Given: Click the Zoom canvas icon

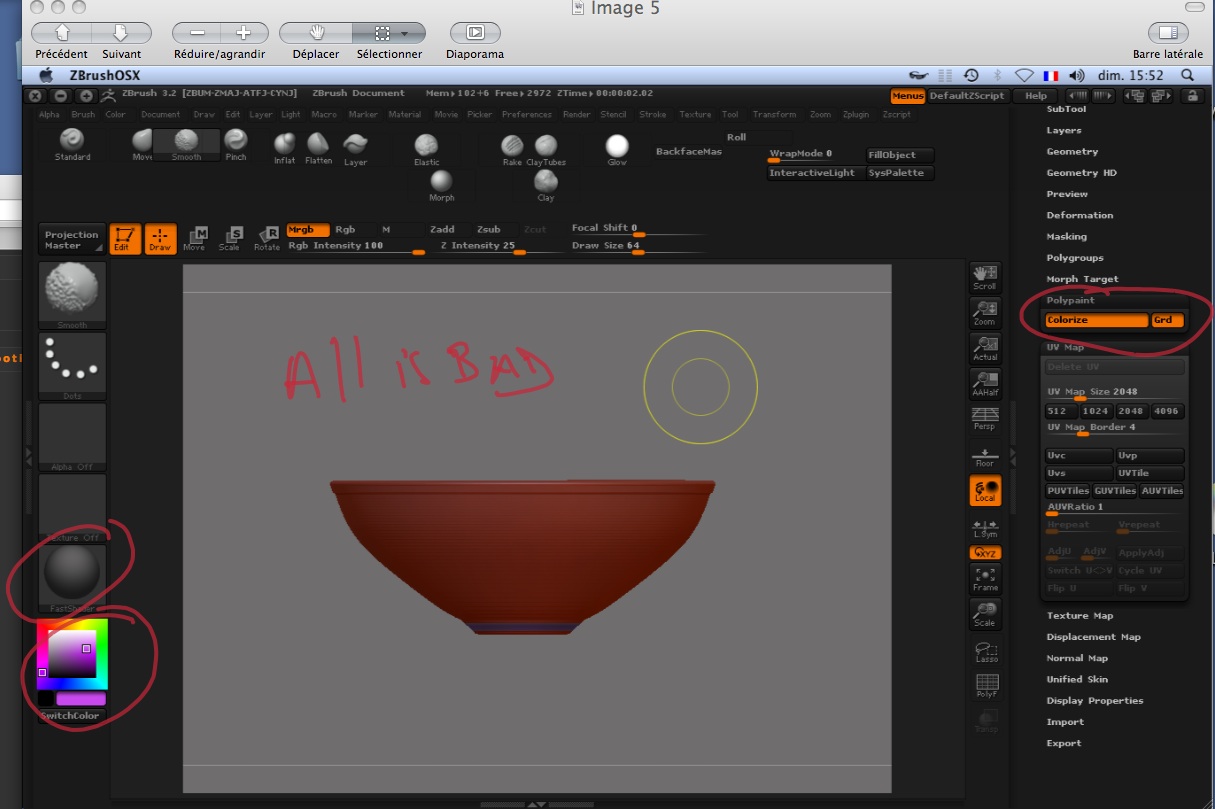Looking at the screenshot, I should [985, 313].
